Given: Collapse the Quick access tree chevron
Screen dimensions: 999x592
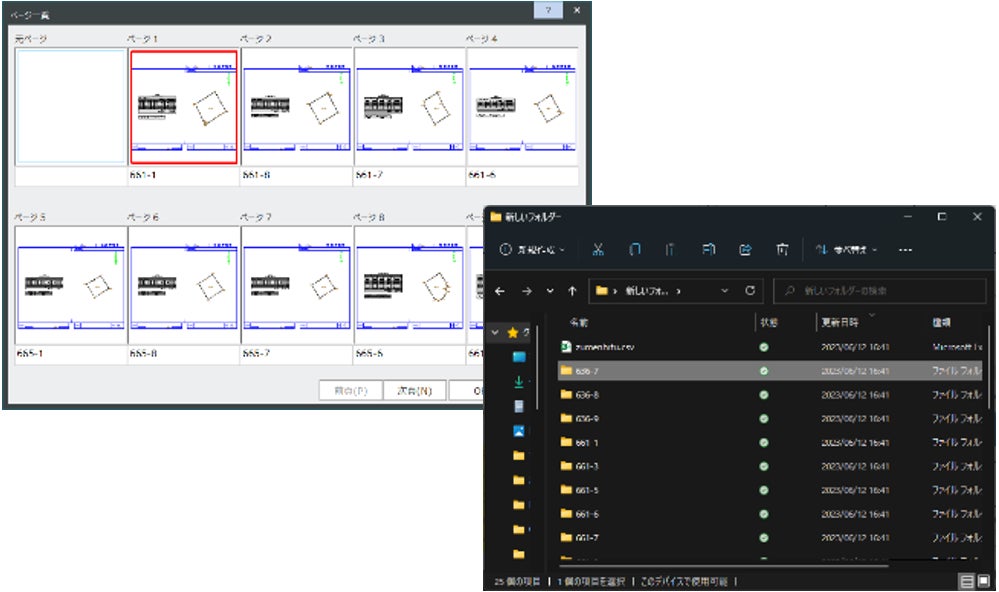Looking at the screenshot, I should pyautogui.click(x=495, y=333).
